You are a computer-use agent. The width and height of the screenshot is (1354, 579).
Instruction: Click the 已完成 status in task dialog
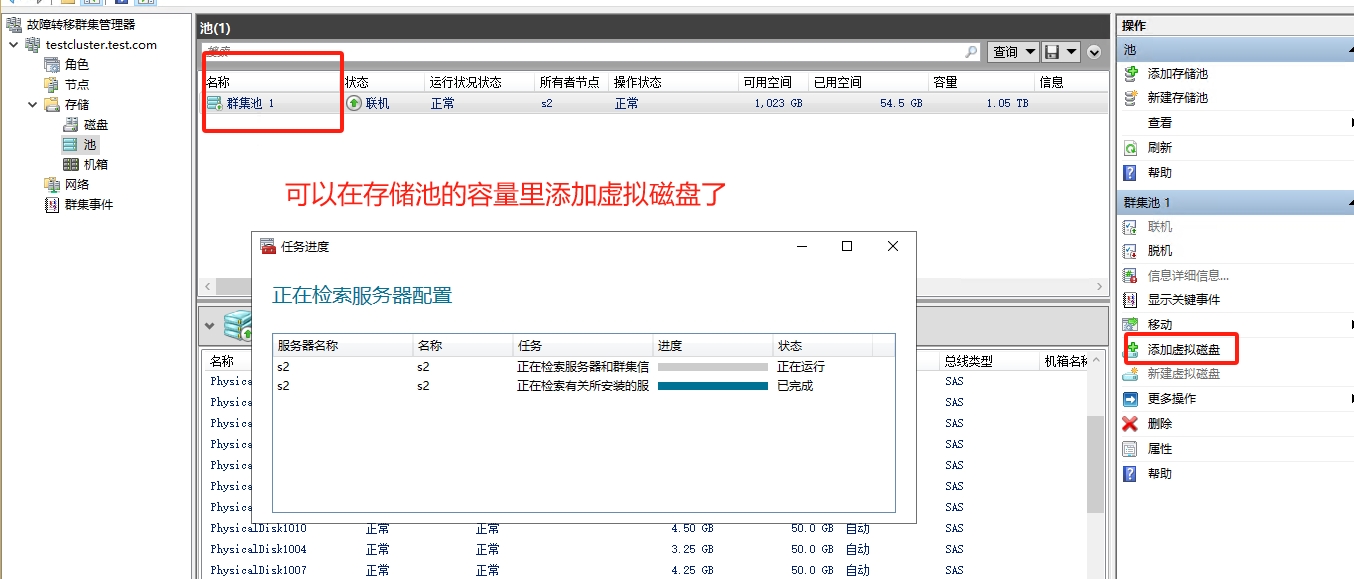coord(795,386)
